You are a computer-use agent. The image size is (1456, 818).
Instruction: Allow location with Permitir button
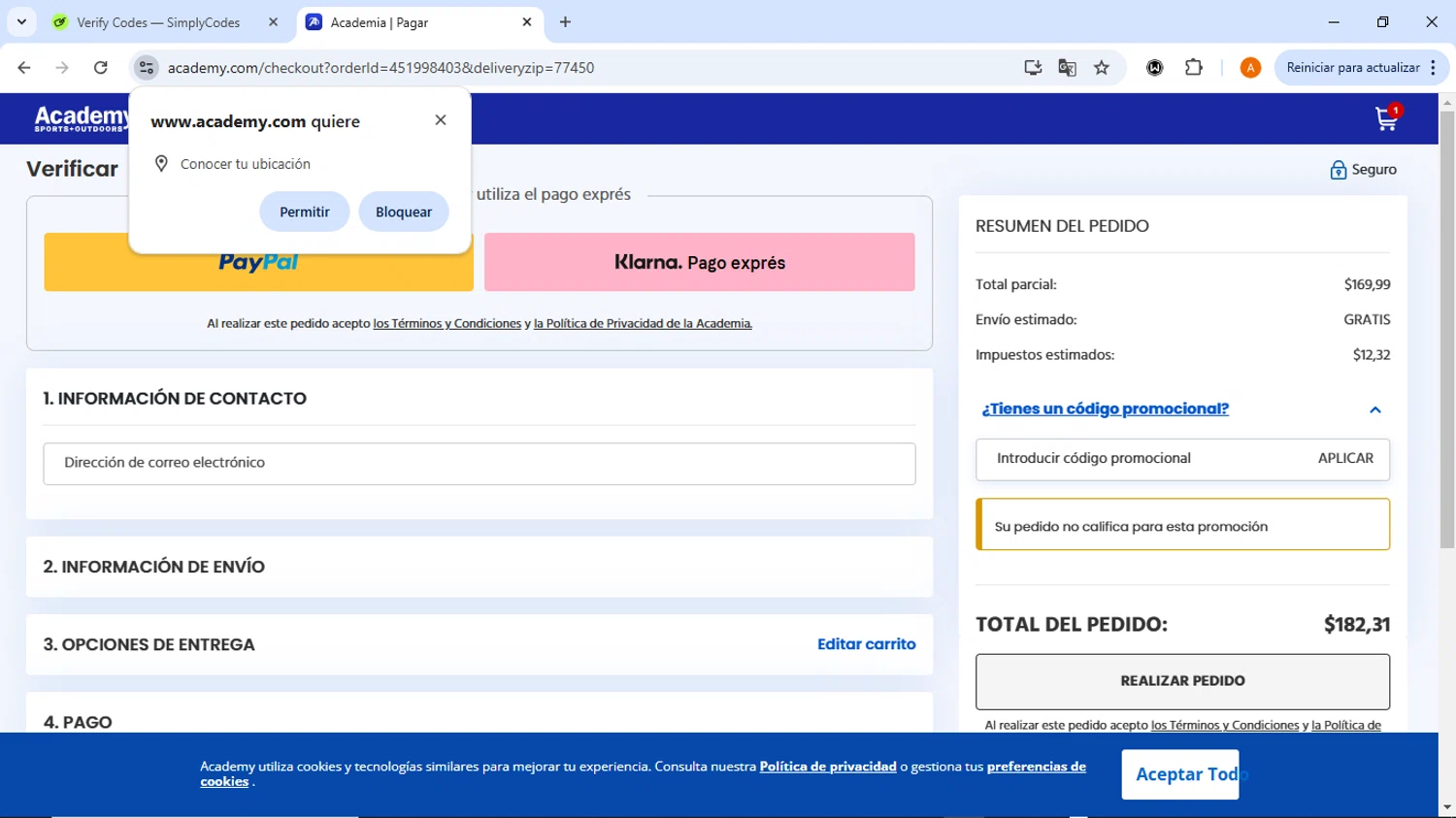[305, 212]
